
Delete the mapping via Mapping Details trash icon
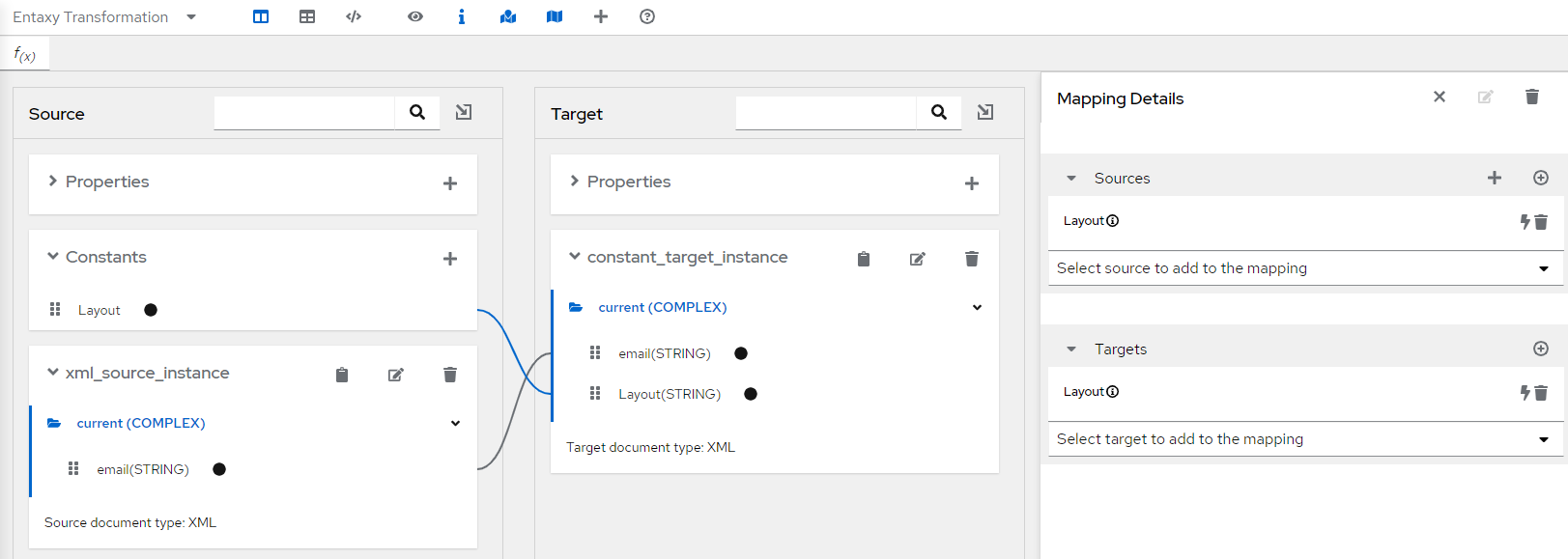[x=1532, y=97]
